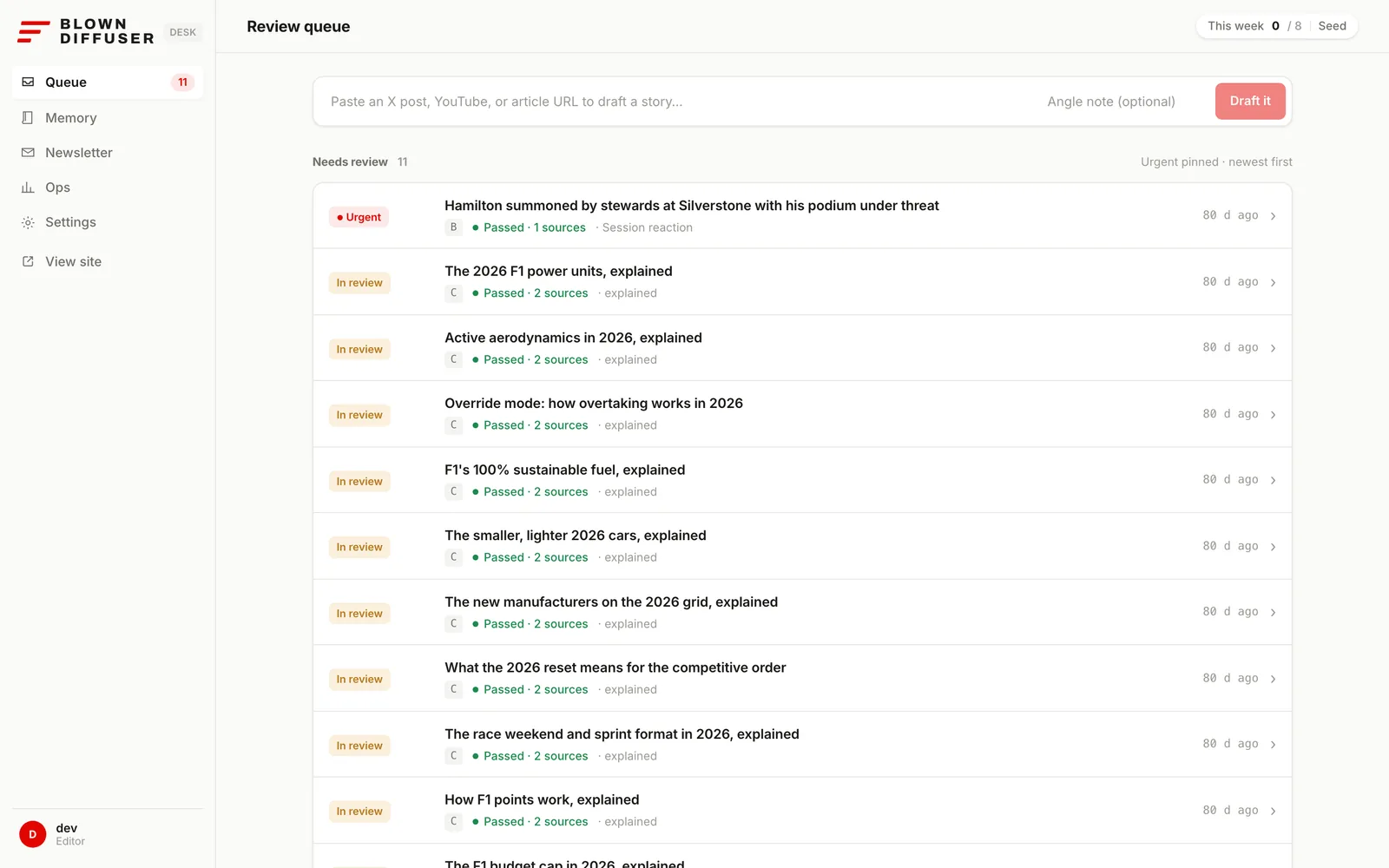This screenshot has height=868, width=1389.
Task: Click the C grade badge on new manufacturers story
Action: pos(453,623)
